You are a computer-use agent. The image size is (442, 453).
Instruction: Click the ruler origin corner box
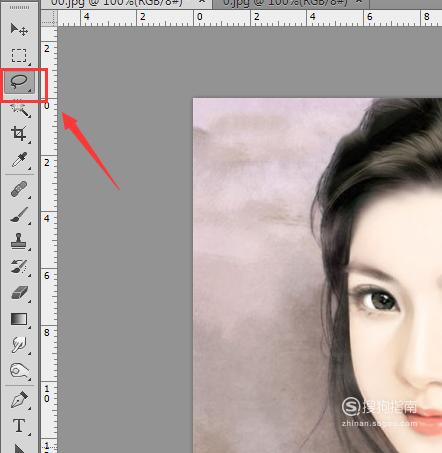coord(49,18)
